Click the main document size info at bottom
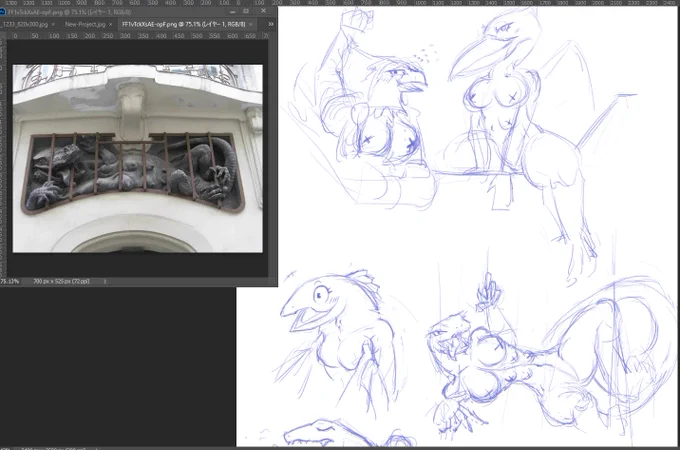Screen dimensions: 680x450 click(54, 448)
